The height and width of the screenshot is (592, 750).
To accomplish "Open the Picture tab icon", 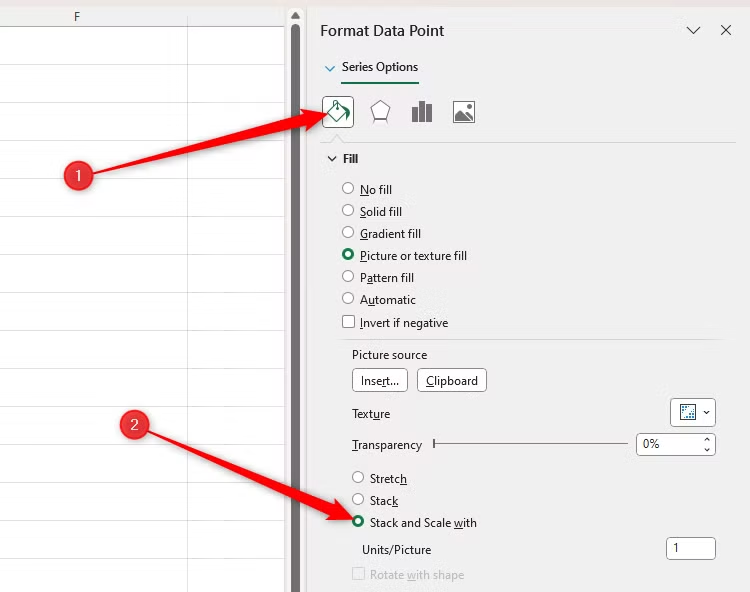I will pyautogui.click(x=463, y=112).
